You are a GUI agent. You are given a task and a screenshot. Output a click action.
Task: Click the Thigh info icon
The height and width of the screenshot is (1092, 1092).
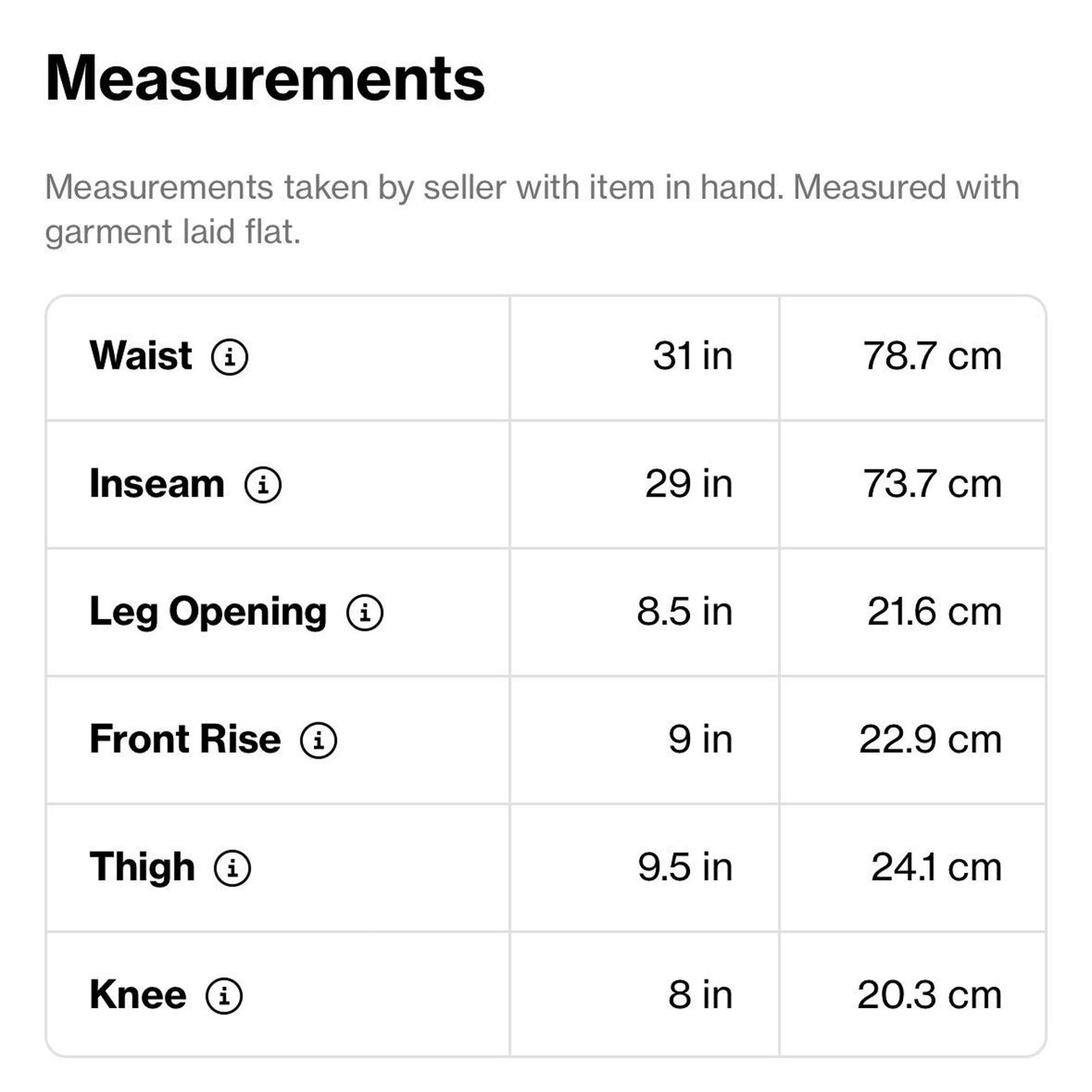coord(233,868)
